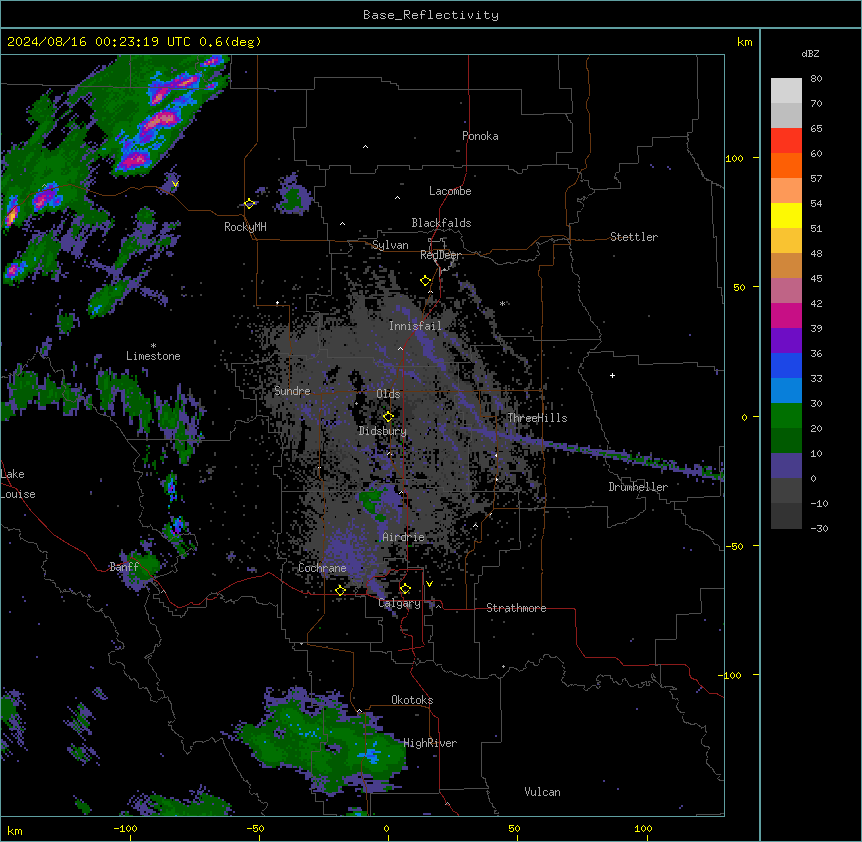
Task: Click the white plus marker north of Drumheller
Action: click(612, 375)
